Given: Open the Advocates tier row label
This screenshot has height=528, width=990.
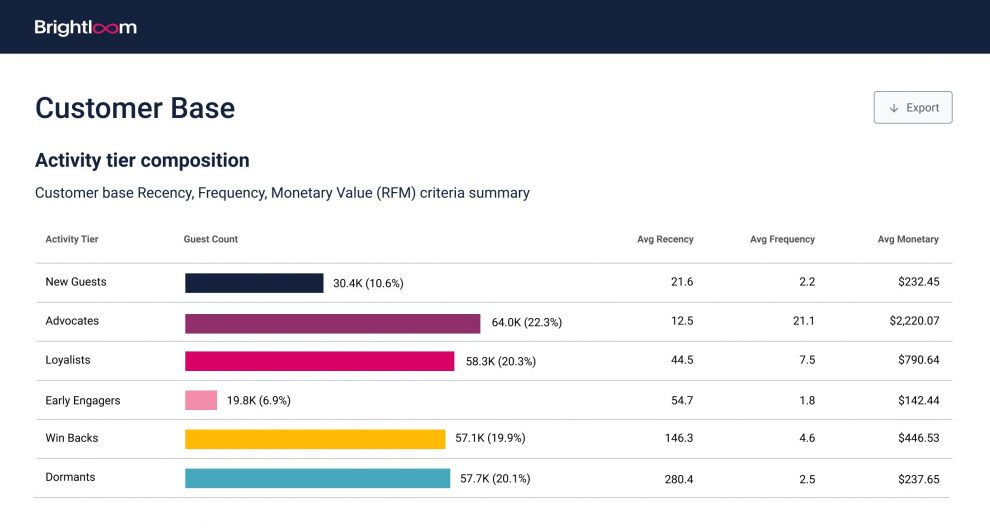Looking at the screenshot, I should tap(72, 321).
